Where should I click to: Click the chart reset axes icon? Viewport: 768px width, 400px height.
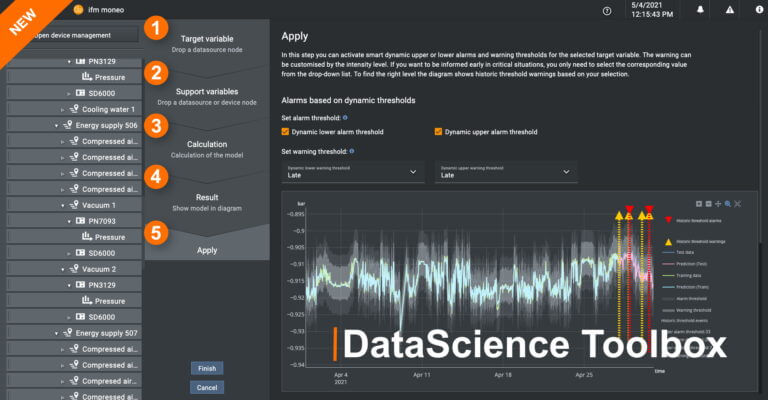point(738,203)
